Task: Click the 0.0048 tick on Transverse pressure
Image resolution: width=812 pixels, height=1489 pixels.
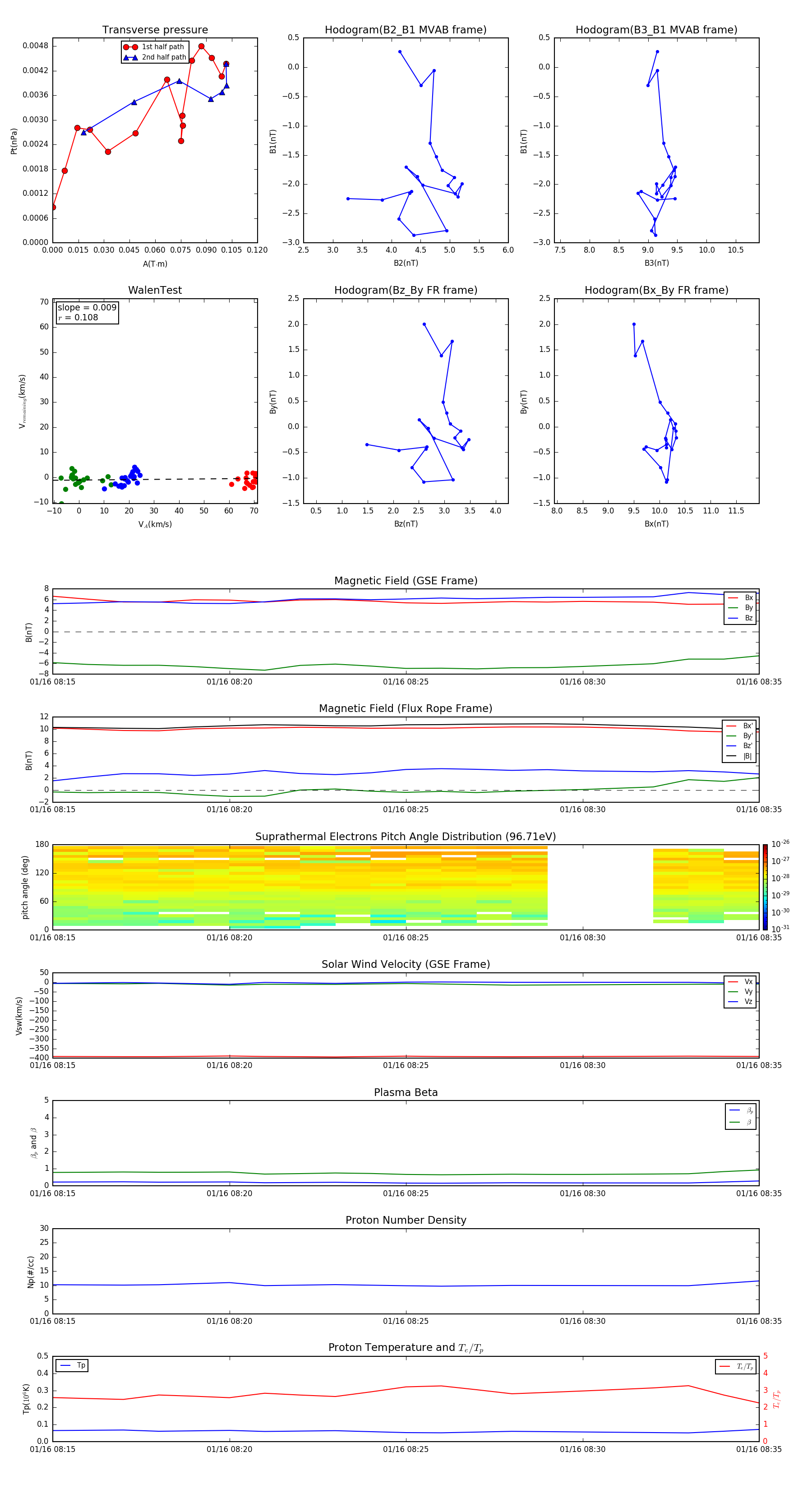Action: pyautogui.click(x=35, y=46)
